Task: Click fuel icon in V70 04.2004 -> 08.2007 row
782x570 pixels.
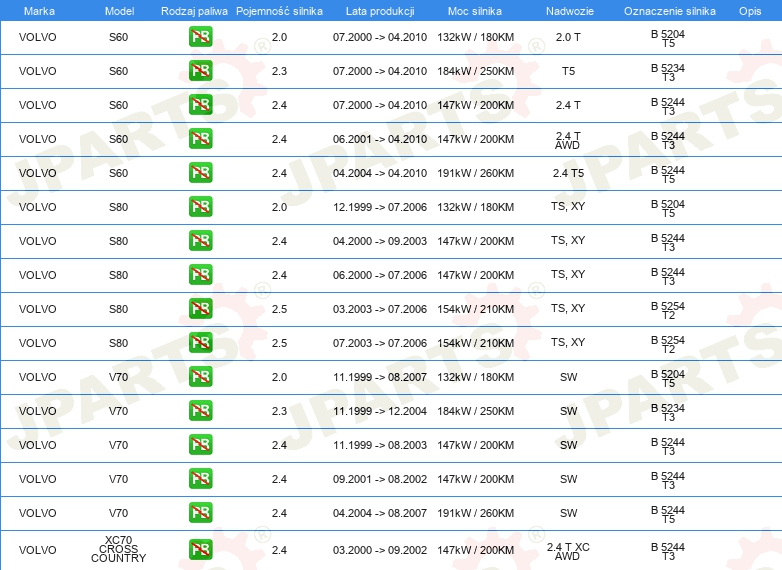Action: [200, 512]
